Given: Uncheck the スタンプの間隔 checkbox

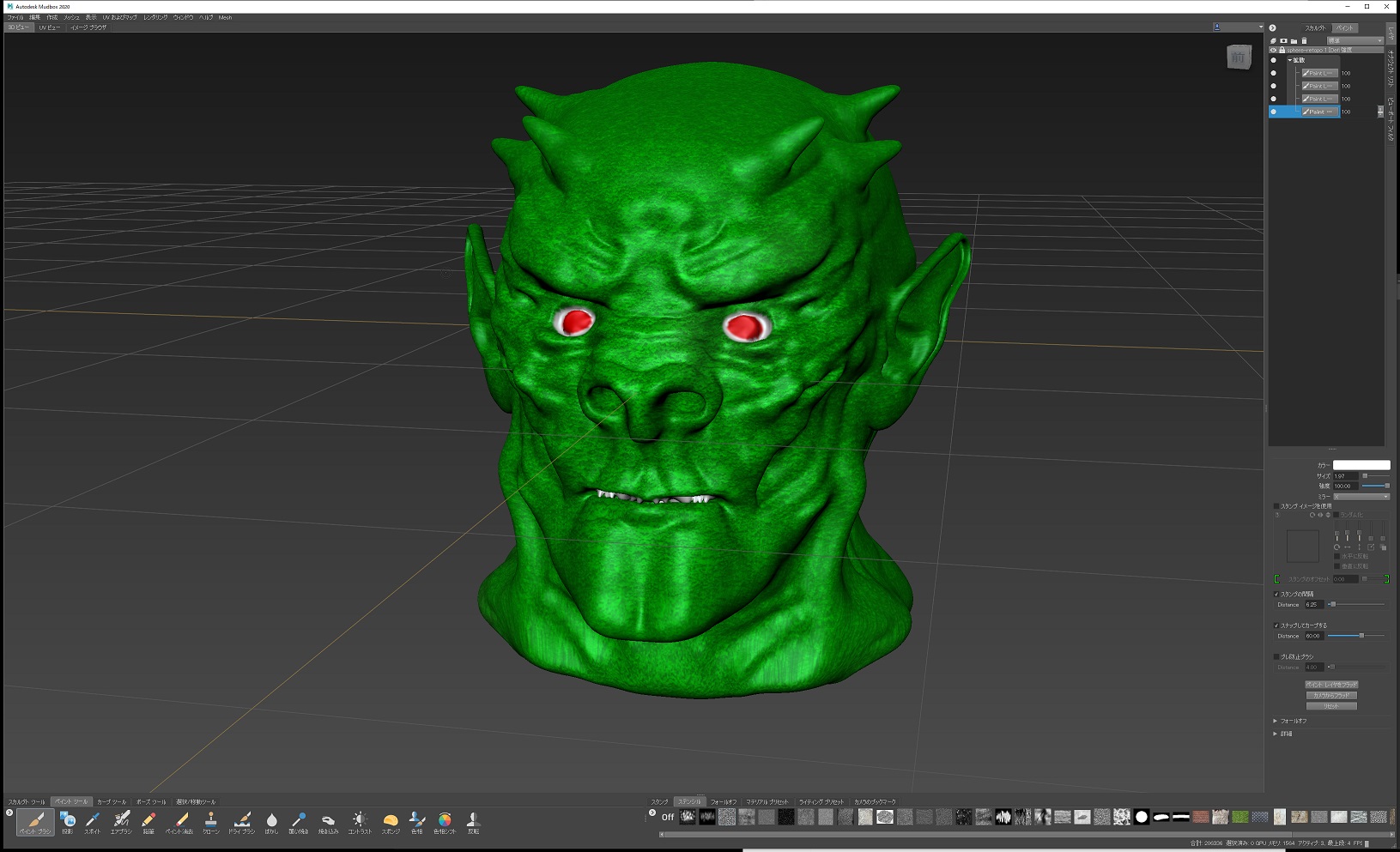Looking at the screenshot, I should click(x=1276, y=594).
